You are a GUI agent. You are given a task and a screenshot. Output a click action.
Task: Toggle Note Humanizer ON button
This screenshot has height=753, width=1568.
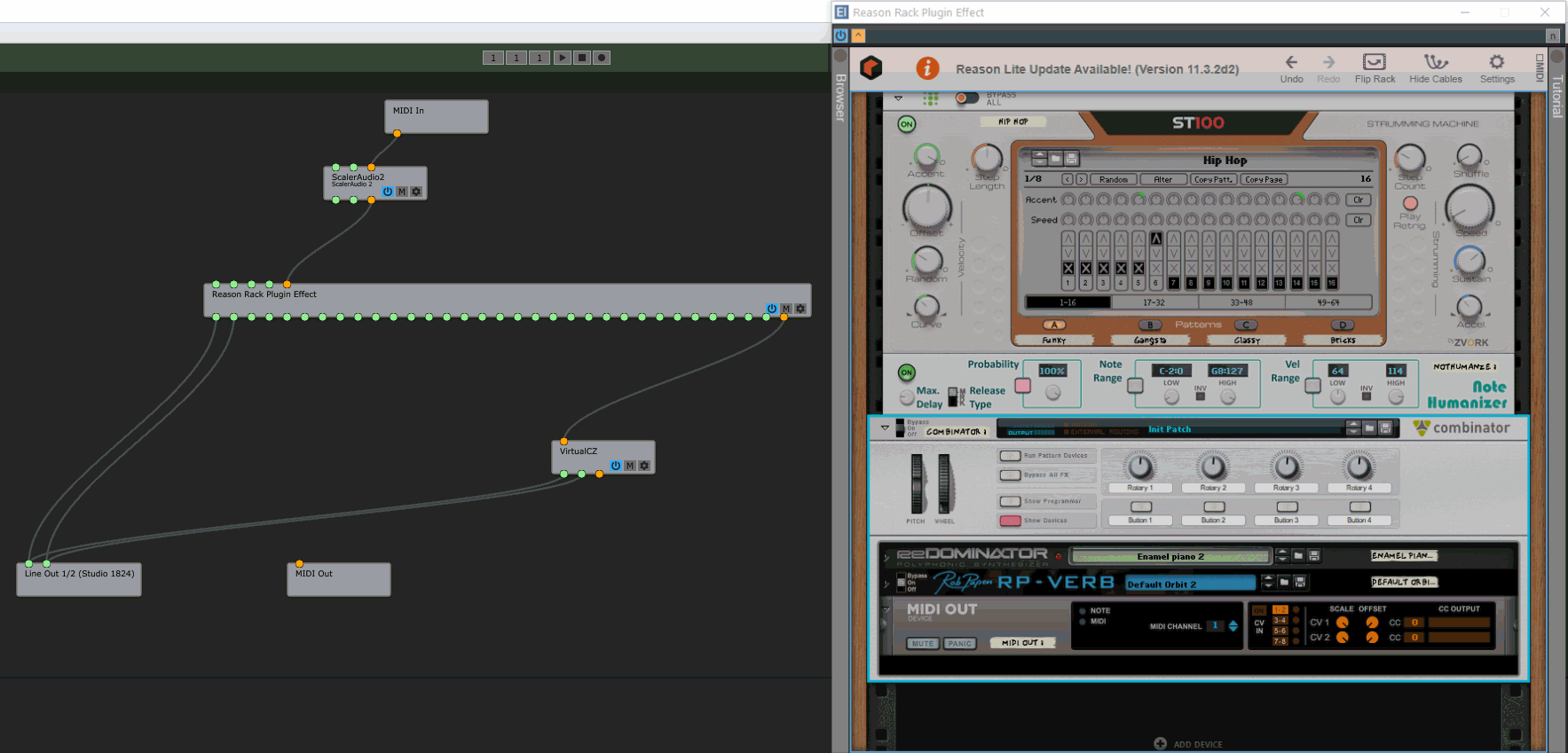906,373
